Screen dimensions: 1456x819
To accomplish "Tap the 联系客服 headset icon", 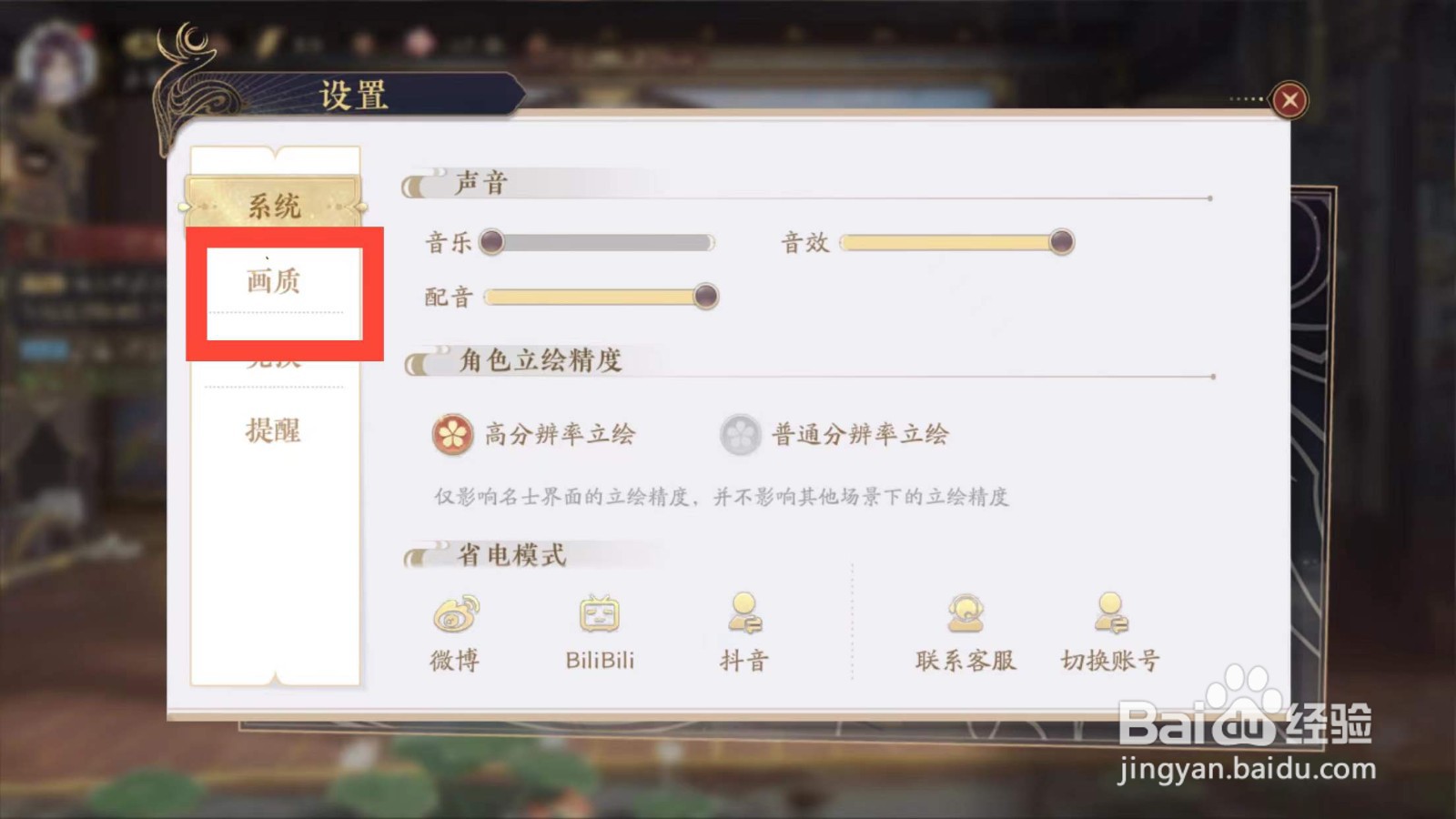I will (x=965, y=613).
